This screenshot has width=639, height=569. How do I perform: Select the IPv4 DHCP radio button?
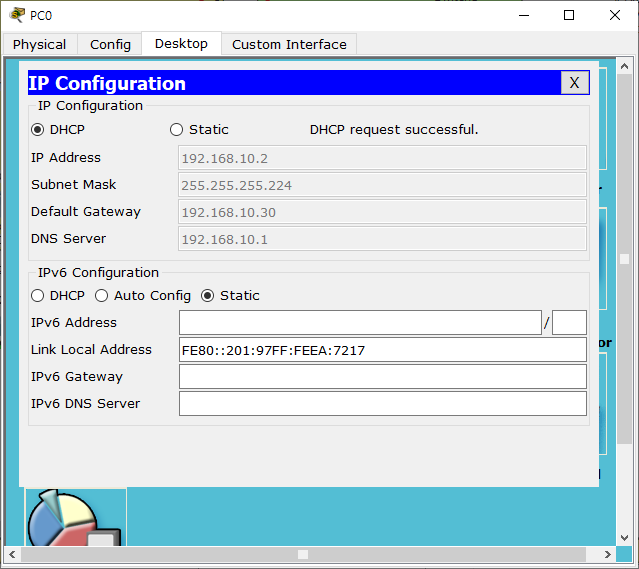(37, 130)
